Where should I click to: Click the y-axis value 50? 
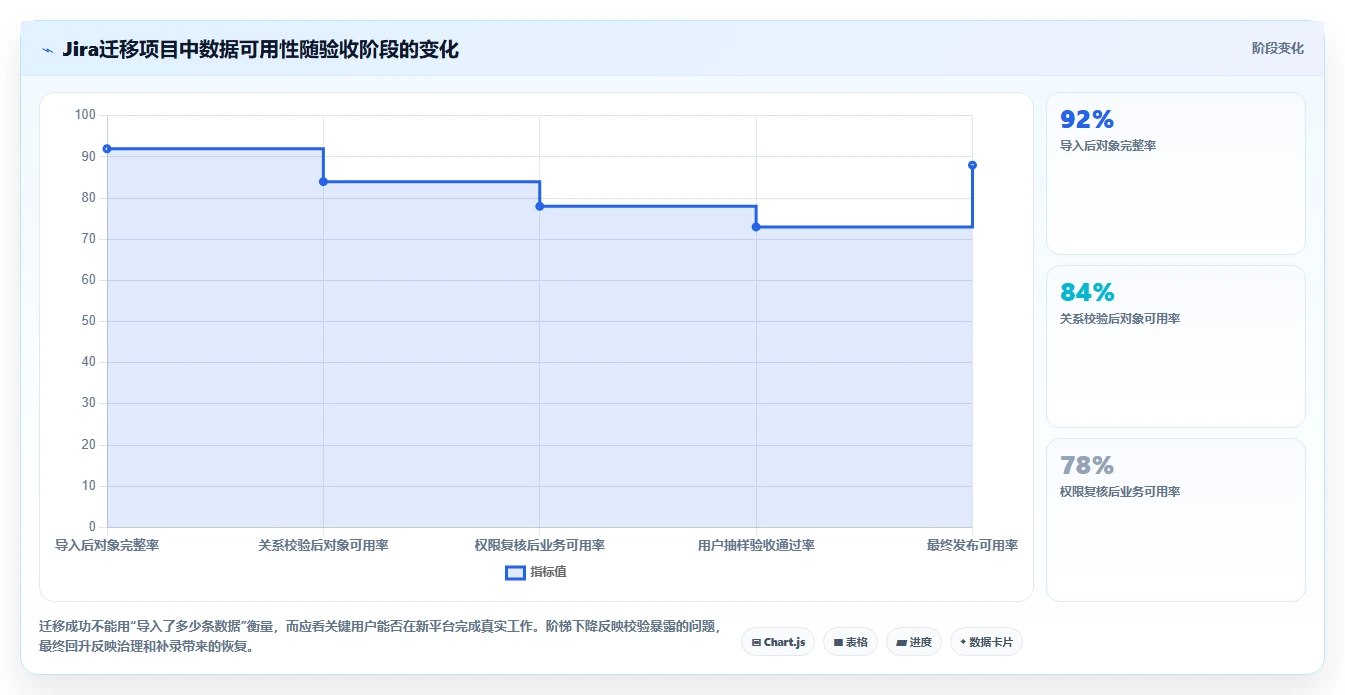coord(88,321)
